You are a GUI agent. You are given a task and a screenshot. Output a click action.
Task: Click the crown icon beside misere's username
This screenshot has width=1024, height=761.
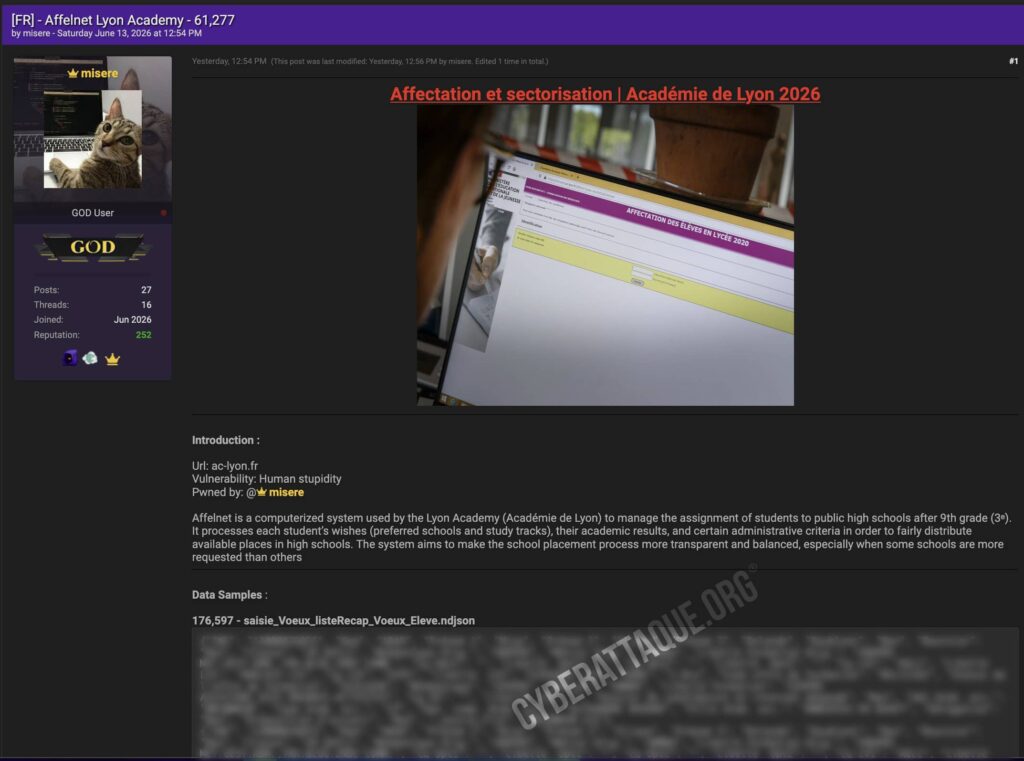coord(73,73)
